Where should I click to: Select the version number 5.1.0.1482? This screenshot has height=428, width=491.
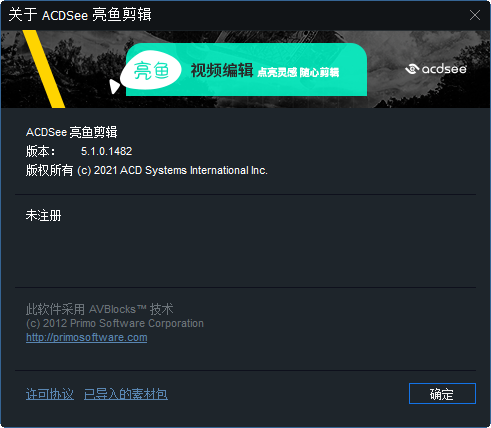click(107, 151)
